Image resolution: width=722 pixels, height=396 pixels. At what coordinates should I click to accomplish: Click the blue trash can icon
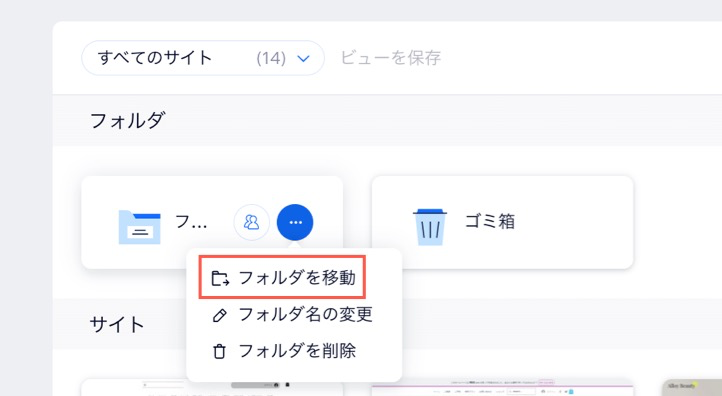click(430, 227)
